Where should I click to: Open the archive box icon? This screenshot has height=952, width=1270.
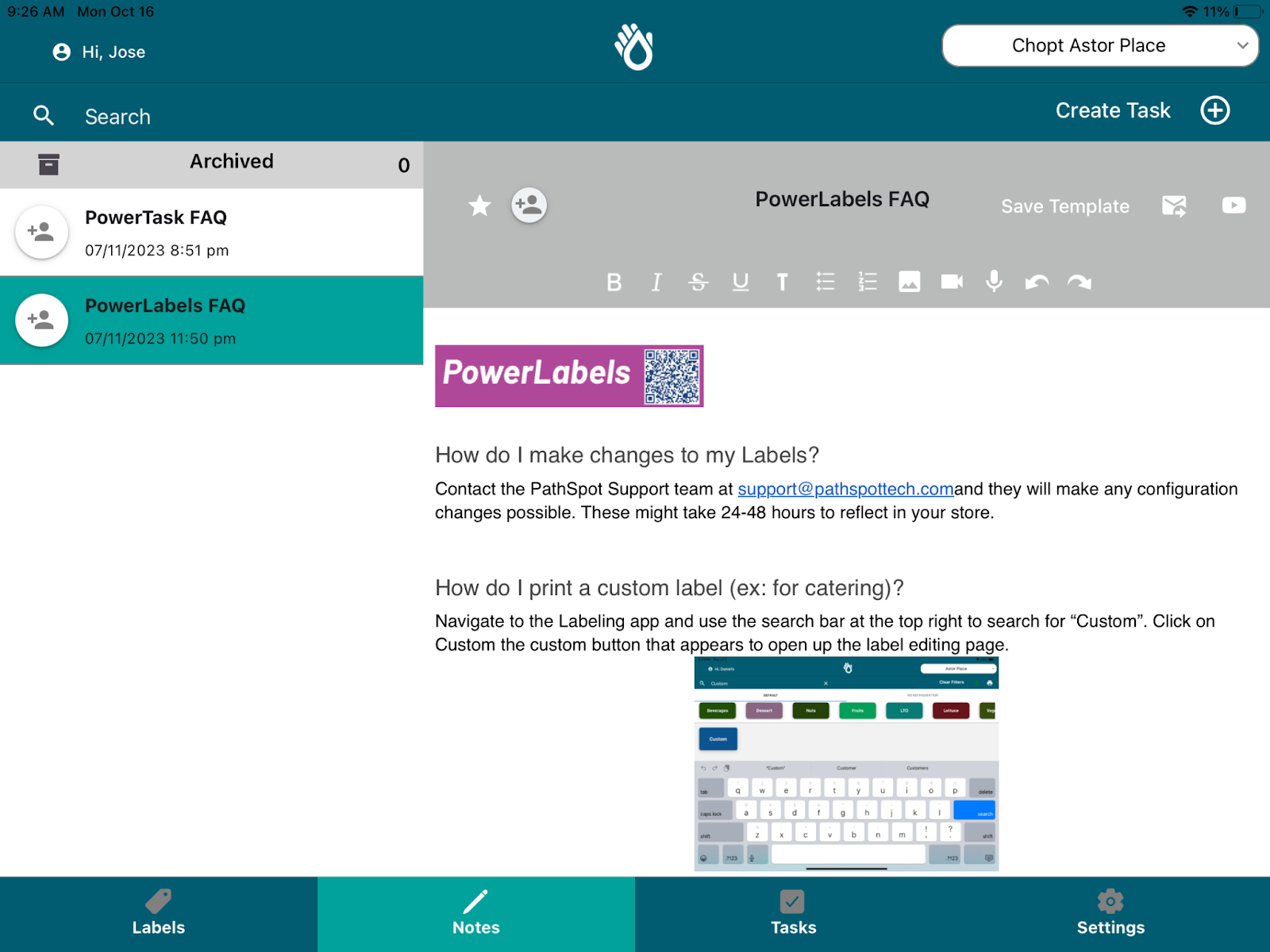(48, 164)
